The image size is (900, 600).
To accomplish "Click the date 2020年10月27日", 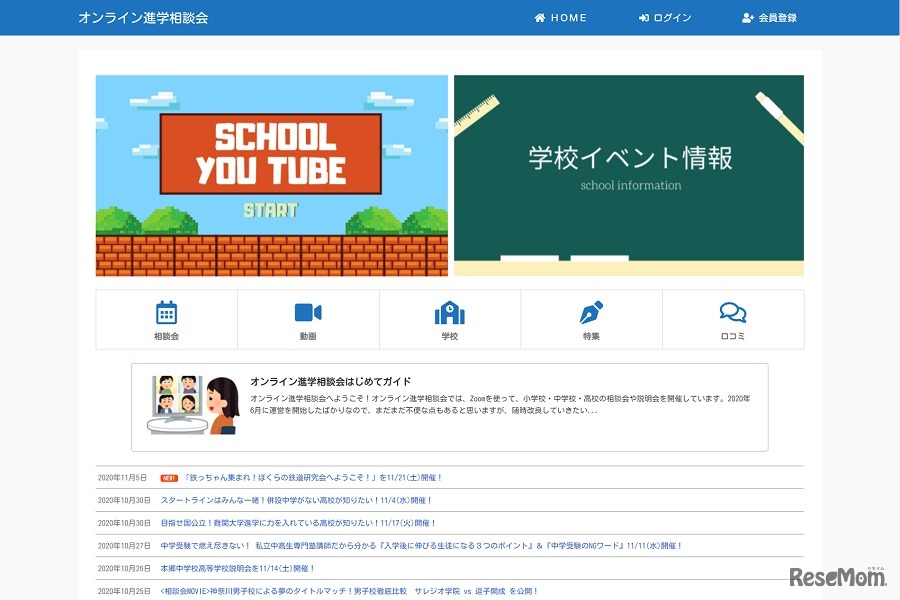I will point(124,546).
